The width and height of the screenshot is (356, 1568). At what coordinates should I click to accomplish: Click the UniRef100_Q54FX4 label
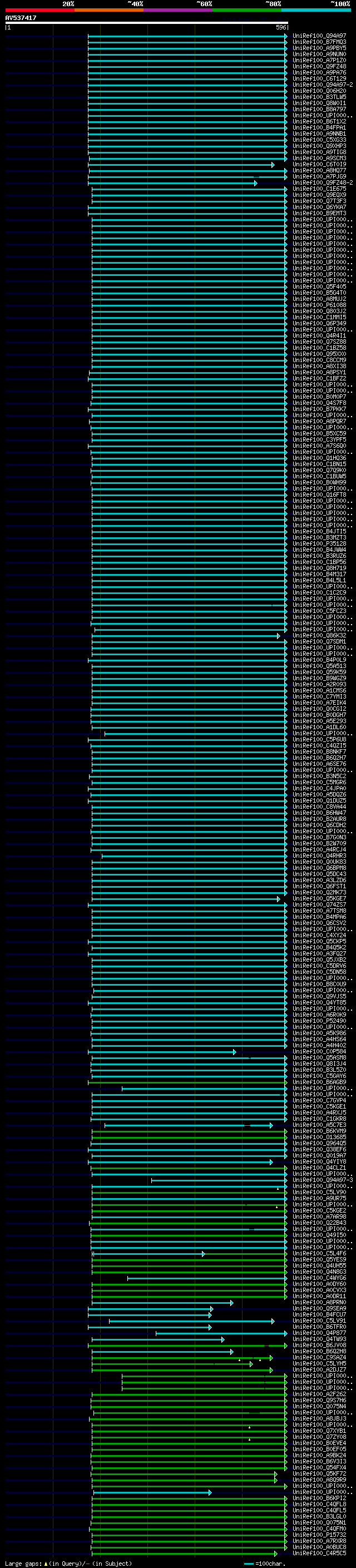tap(319, 1467)
